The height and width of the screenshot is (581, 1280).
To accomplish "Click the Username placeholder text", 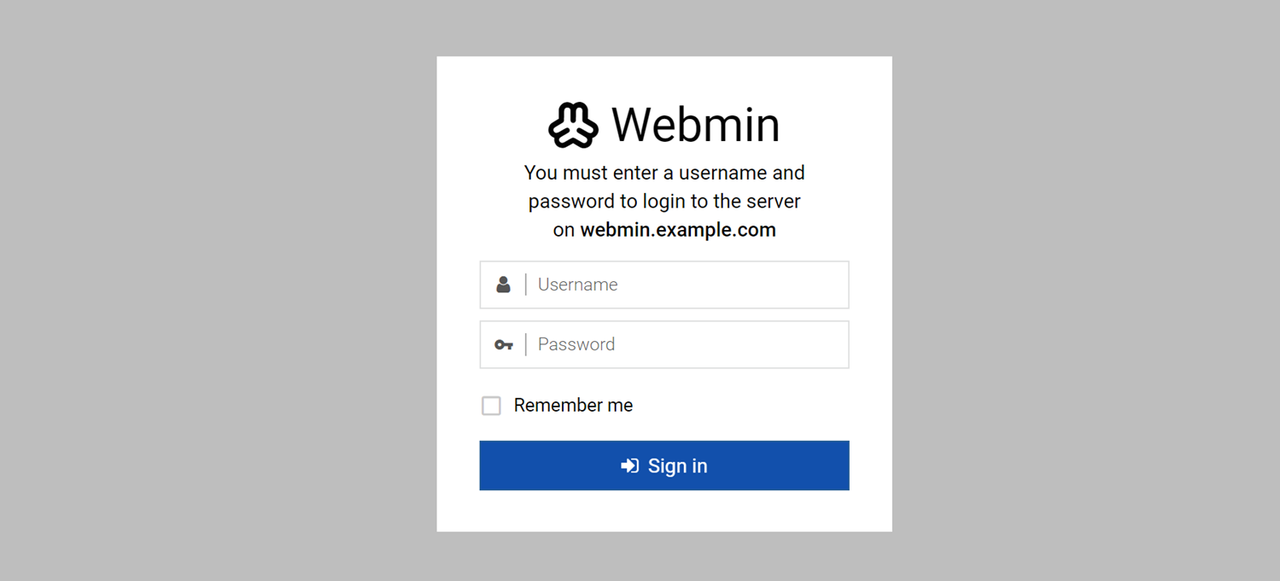I will tap(578, 285).
